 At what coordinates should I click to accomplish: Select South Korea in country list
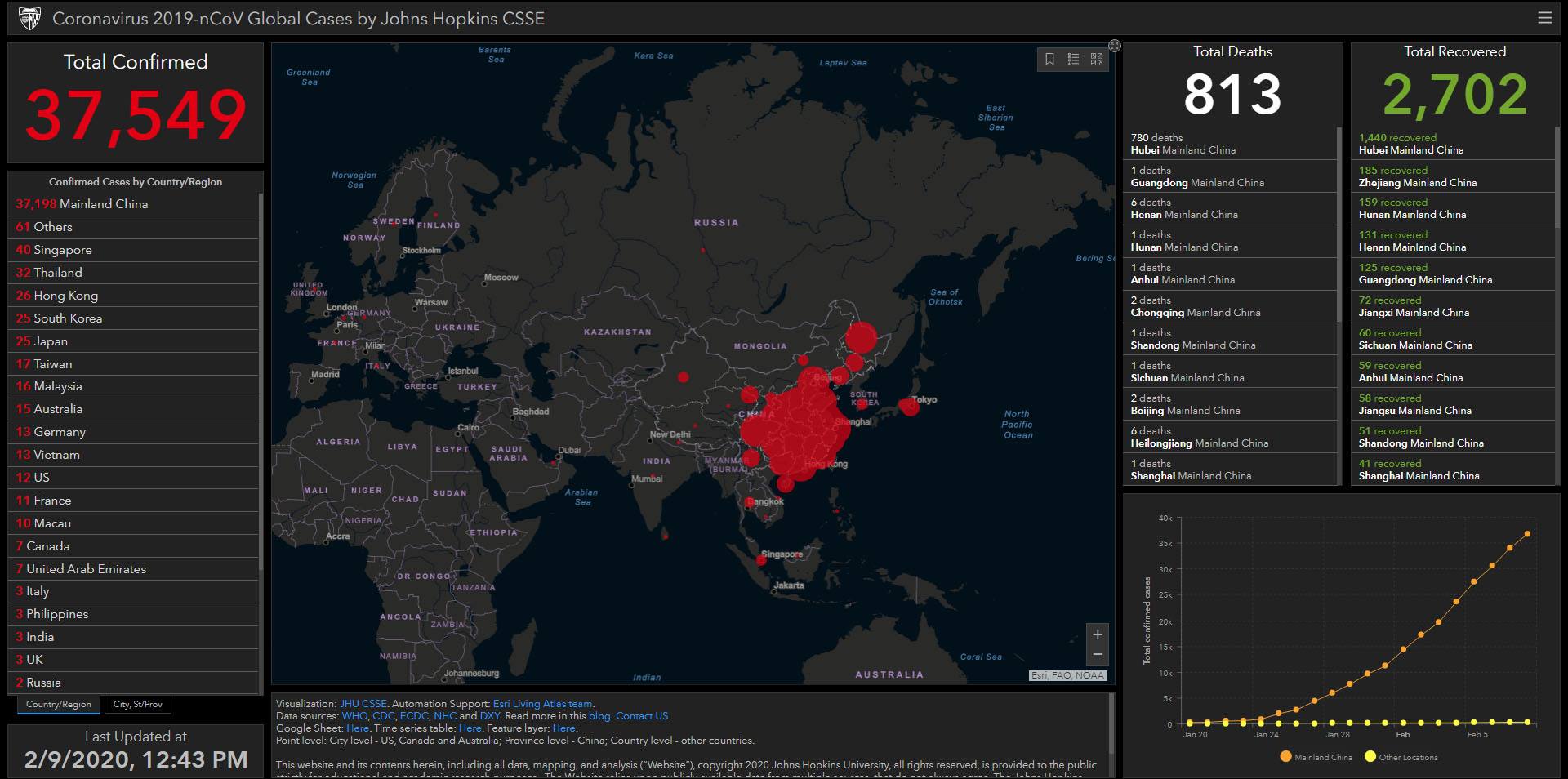(133, 318)
